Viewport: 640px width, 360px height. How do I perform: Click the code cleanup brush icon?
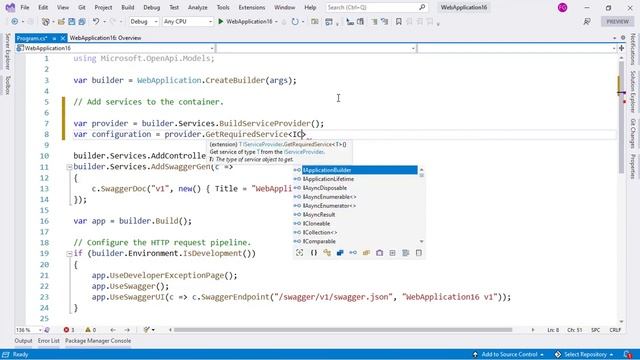point(147,329)
